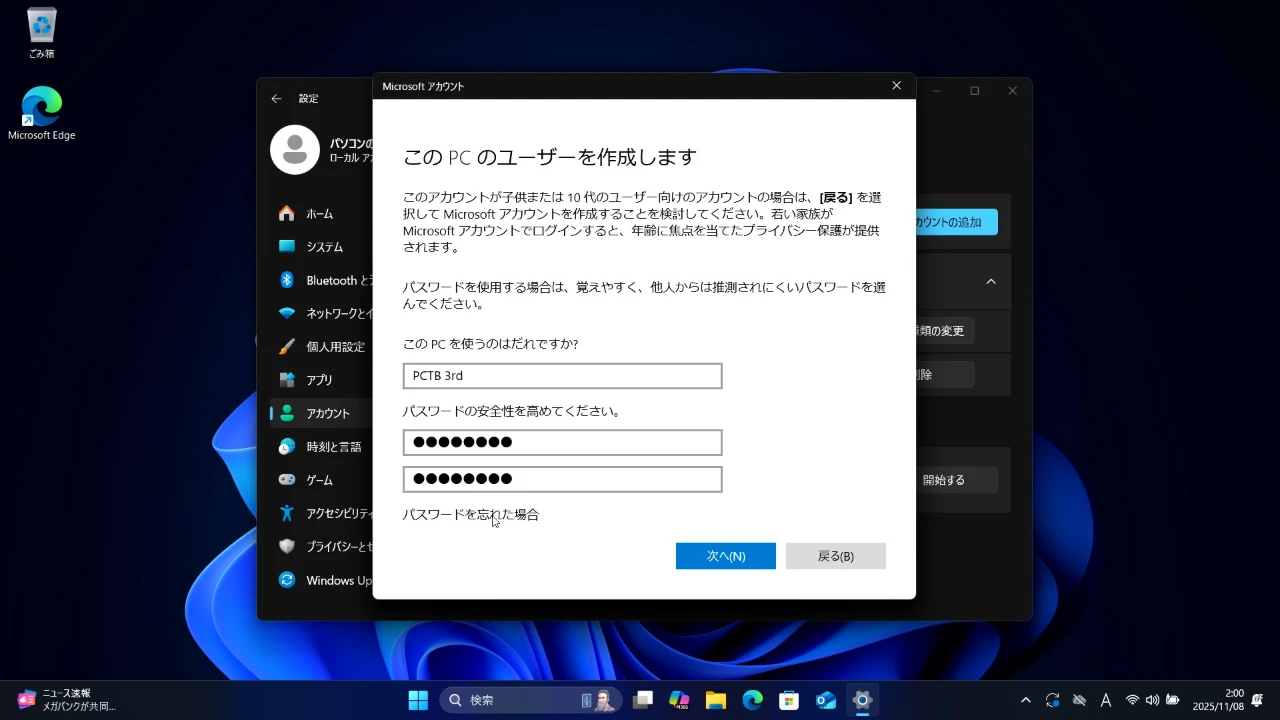Open 個人用設定 with the paintbrush icon

pos(334,347)
